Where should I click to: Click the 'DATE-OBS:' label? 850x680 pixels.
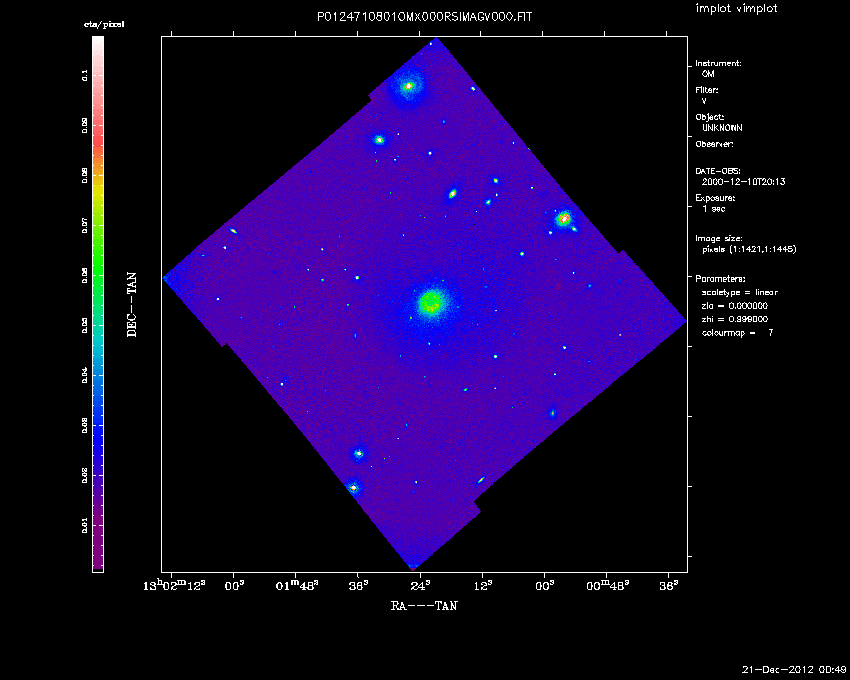point(718,171)
